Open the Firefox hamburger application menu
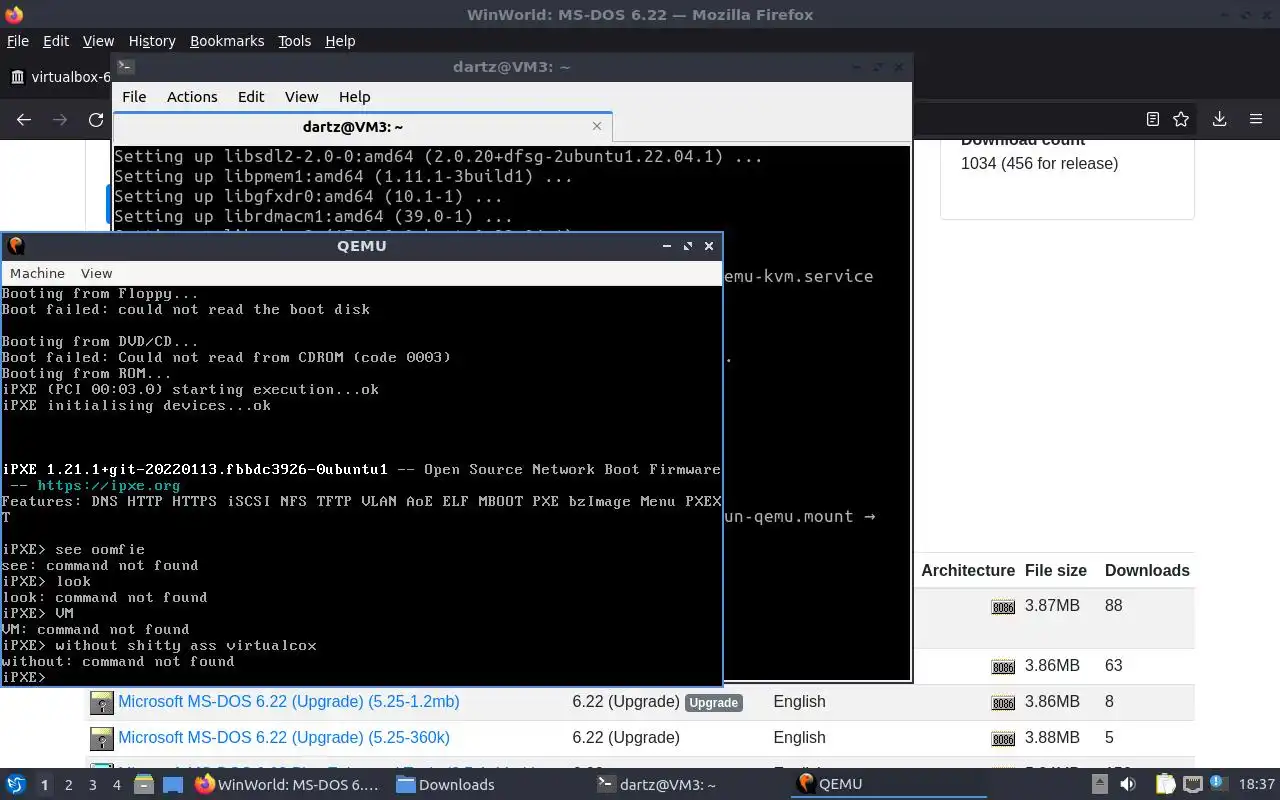 pyautogui.click(x=1256, y=119)
